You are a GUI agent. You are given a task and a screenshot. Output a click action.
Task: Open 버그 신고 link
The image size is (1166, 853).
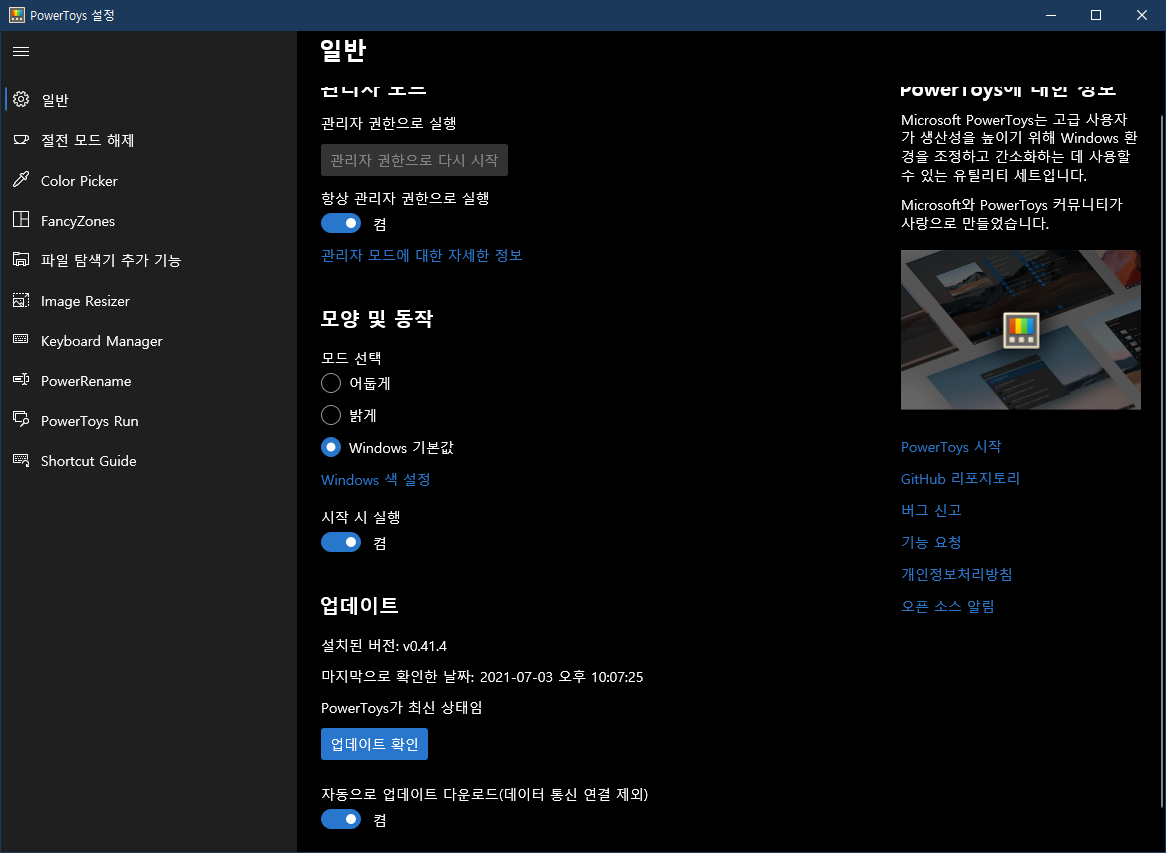tap(931, 510)
